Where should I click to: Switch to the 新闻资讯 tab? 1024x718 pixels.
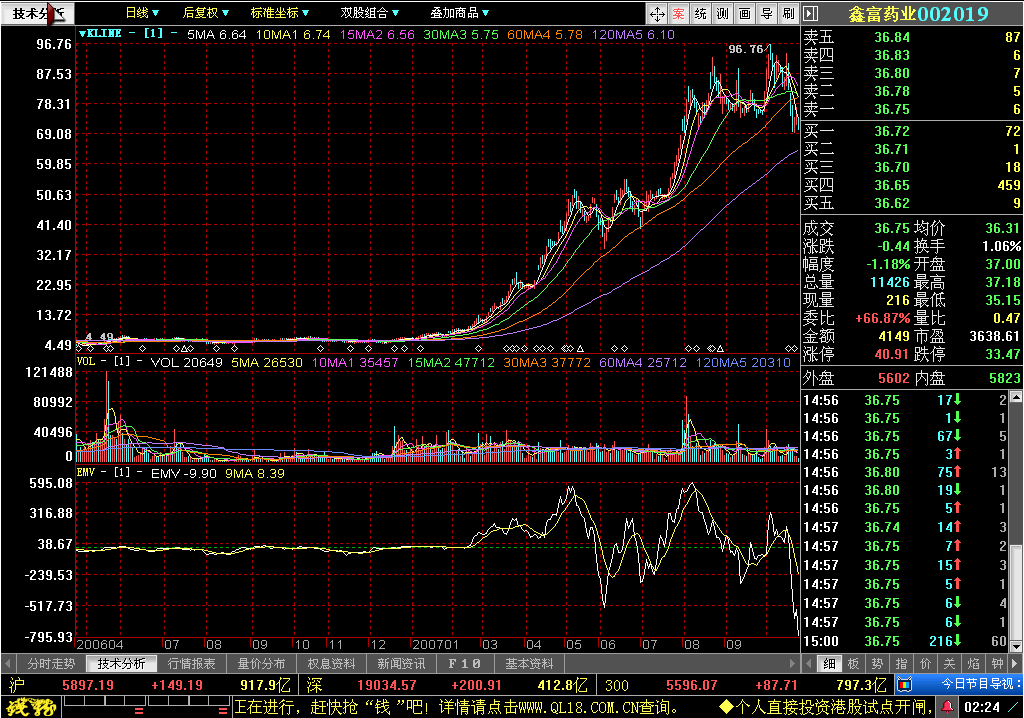point(401,664)
